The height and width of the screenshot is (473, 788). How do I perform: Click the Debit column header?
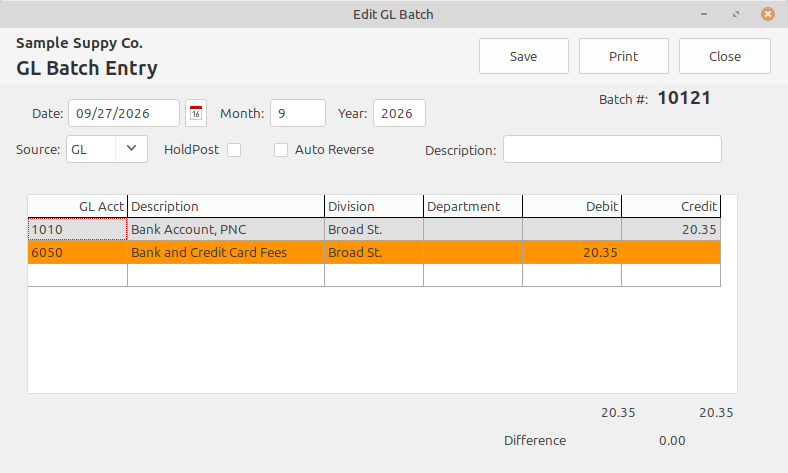point(572,207)
